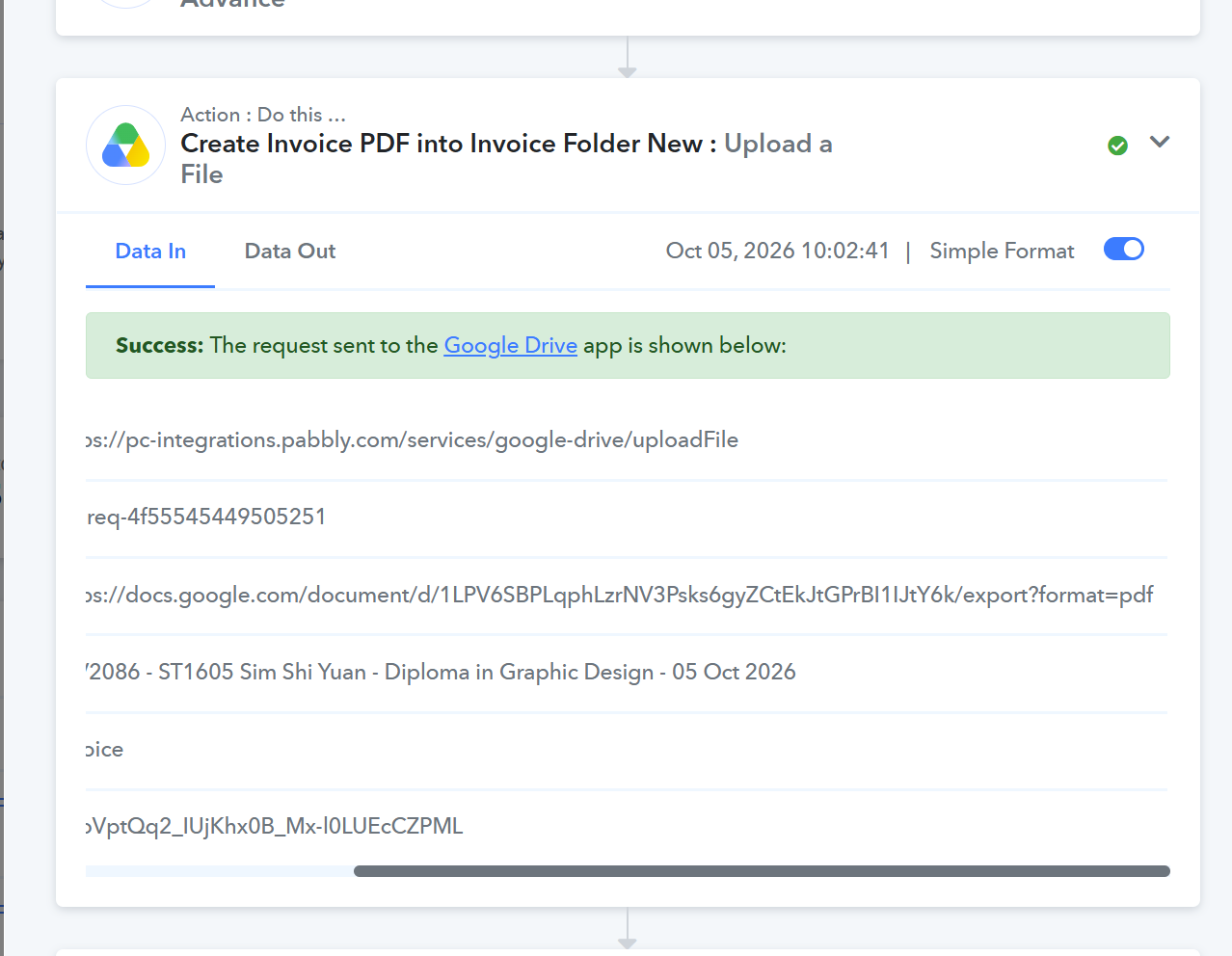Switch to the Data Out tab
Screen dimensions: 1232x956
(x=290, y=252)
